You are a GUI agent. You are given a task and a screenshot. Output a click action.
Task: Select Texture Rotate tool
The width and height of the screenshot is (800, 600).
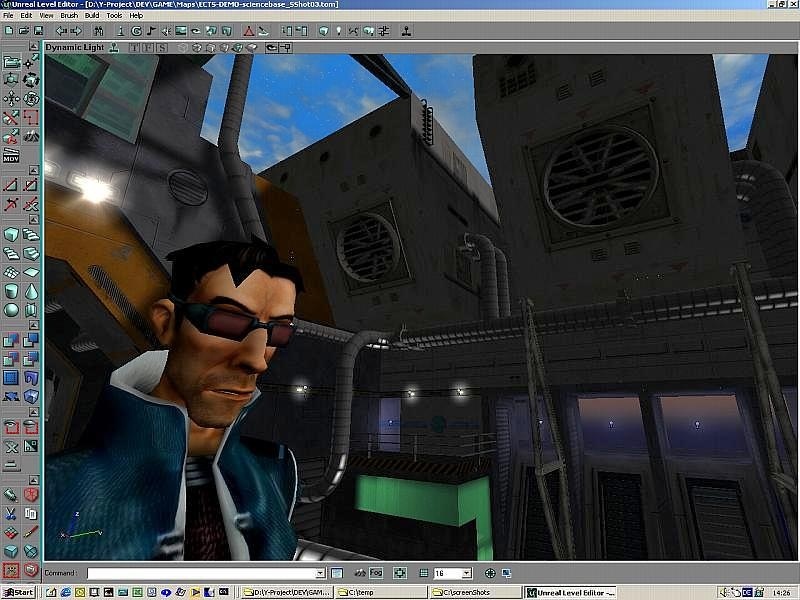point(31,98)
